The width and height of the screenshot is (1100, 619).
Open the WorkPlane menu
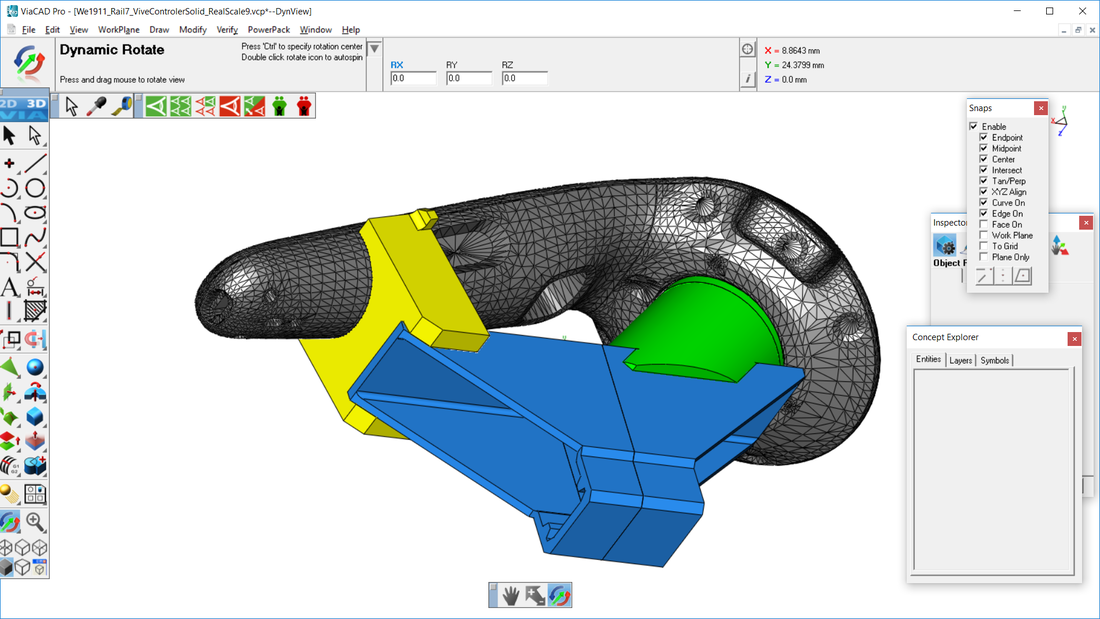119,30
